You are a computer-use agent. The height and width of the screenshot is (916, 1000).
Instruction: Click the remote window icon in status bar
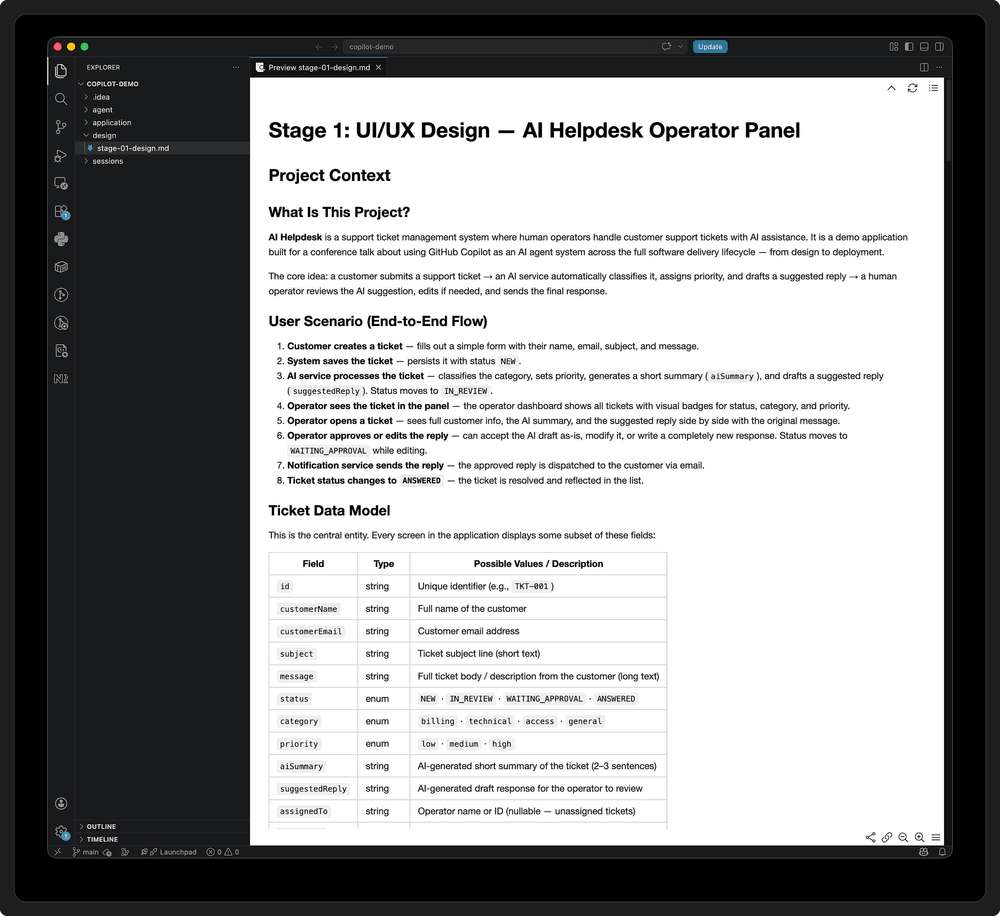[57, 852]
